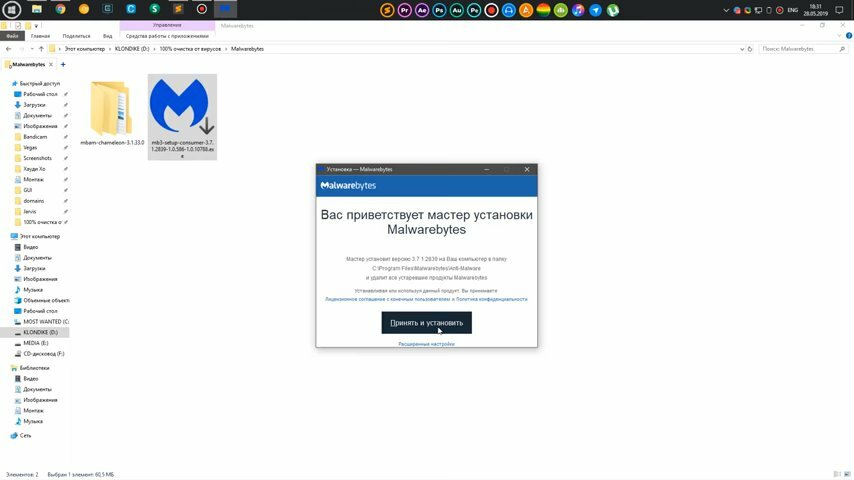Image resolution: width=854 pixels, height=480 pixels.
Task: Open Jarvis folder in quick access
Action: coord(30,211)
